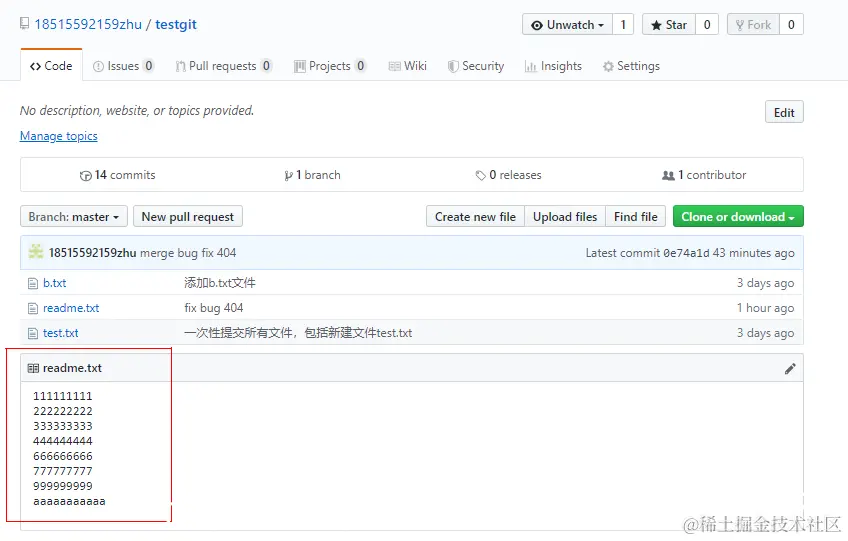The height and width of the screenshot is (541, 848).
Task: Open committer 18515592159zhu in the commit bar
Action: point(92,253)
